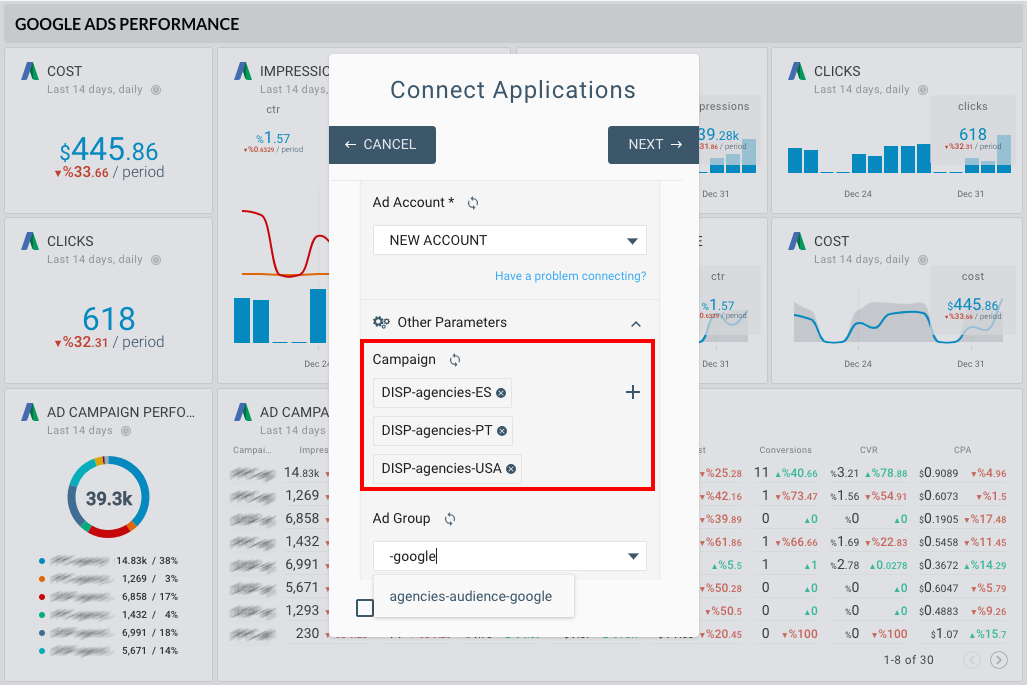The image size is (1027, 685).
Task: Click info icon on top-right CLICKS widget
Action: point(923,90)
